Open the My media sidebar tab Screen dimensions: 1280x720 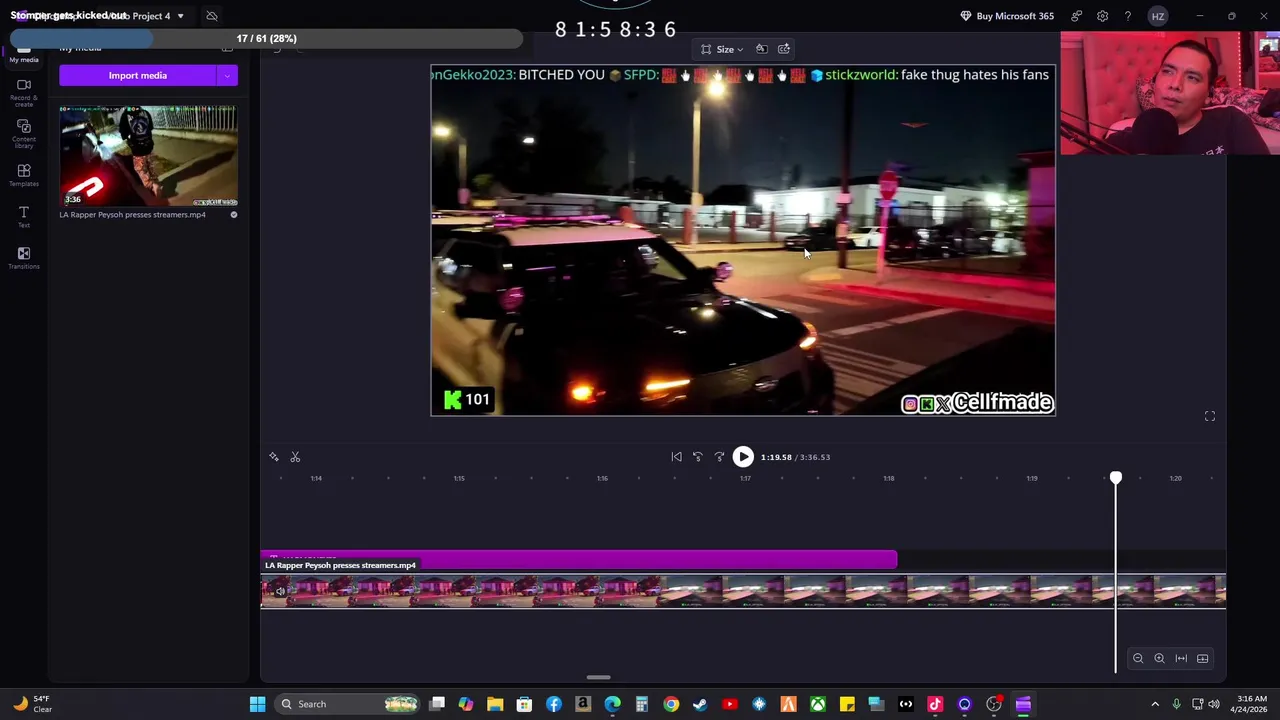click(x=24, y=54)
